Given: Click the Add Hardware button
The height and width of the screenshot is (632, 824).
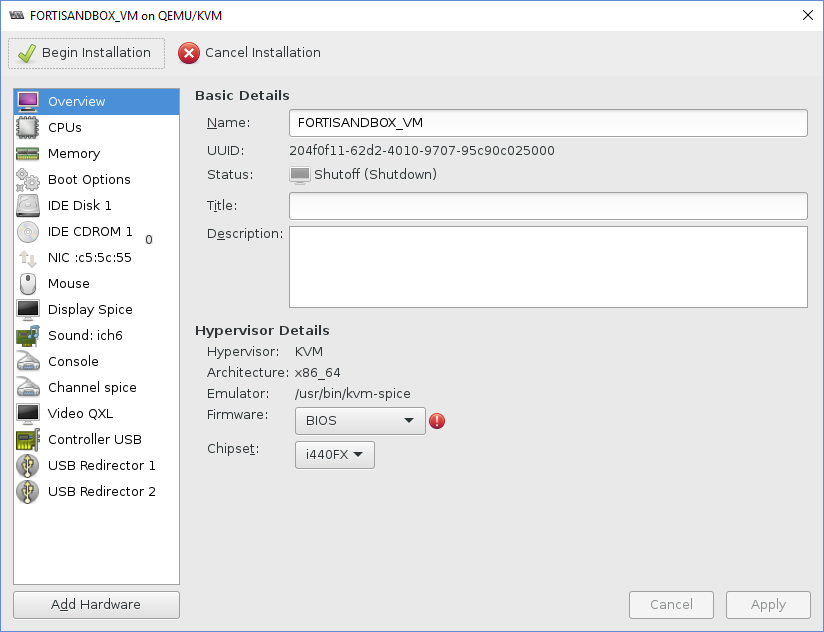Looking at the screenshot, I should point(96,605).
